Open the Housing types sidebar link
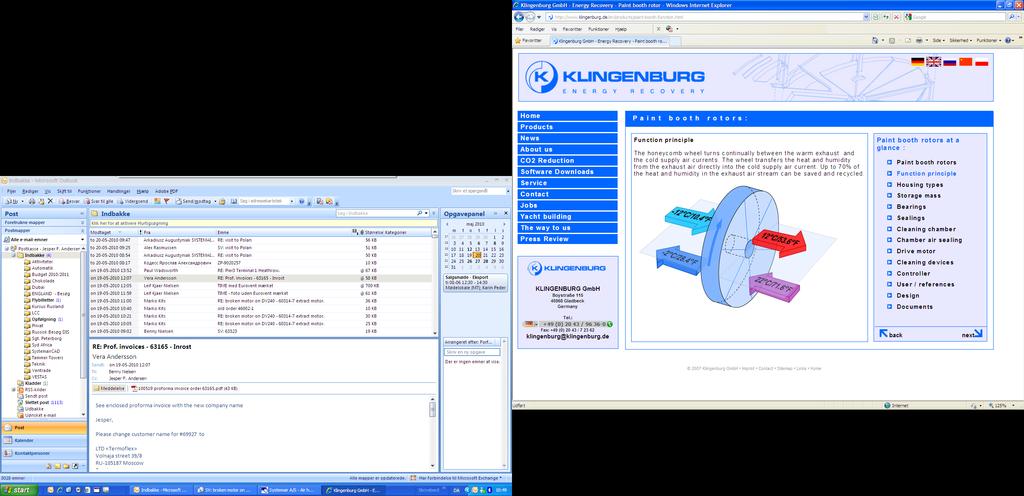 [x=919, y=185]
